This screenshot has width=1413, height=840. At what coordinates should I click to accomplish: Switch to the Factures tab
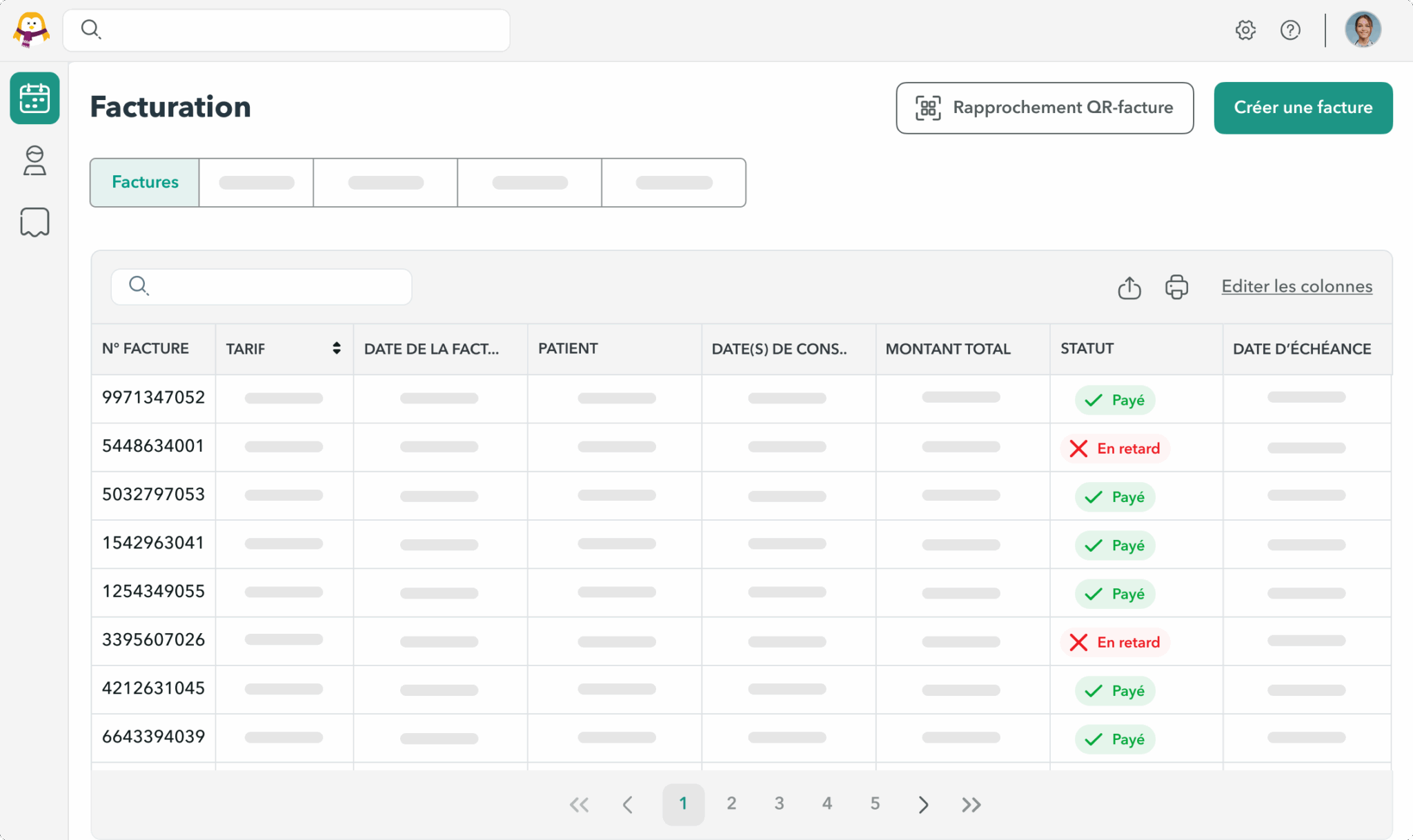[144, 182]
